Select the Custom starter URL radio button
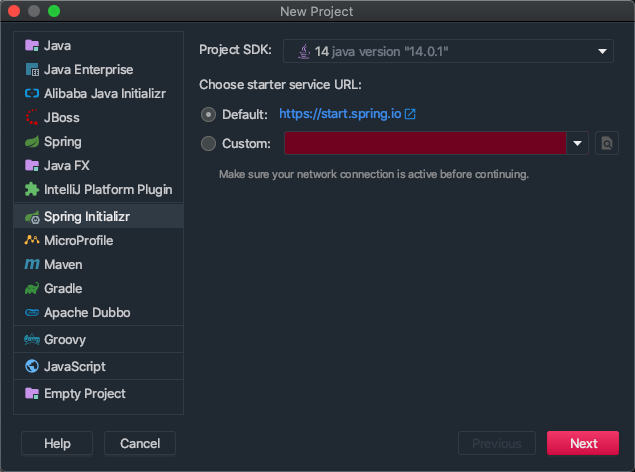 click(x=208, y=144)
